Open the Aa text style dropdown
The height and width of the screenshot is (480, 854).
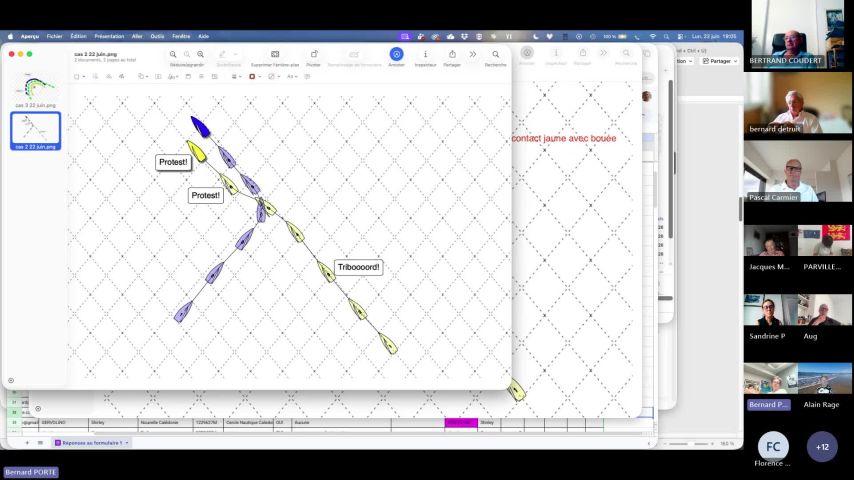tap(292, 77)
